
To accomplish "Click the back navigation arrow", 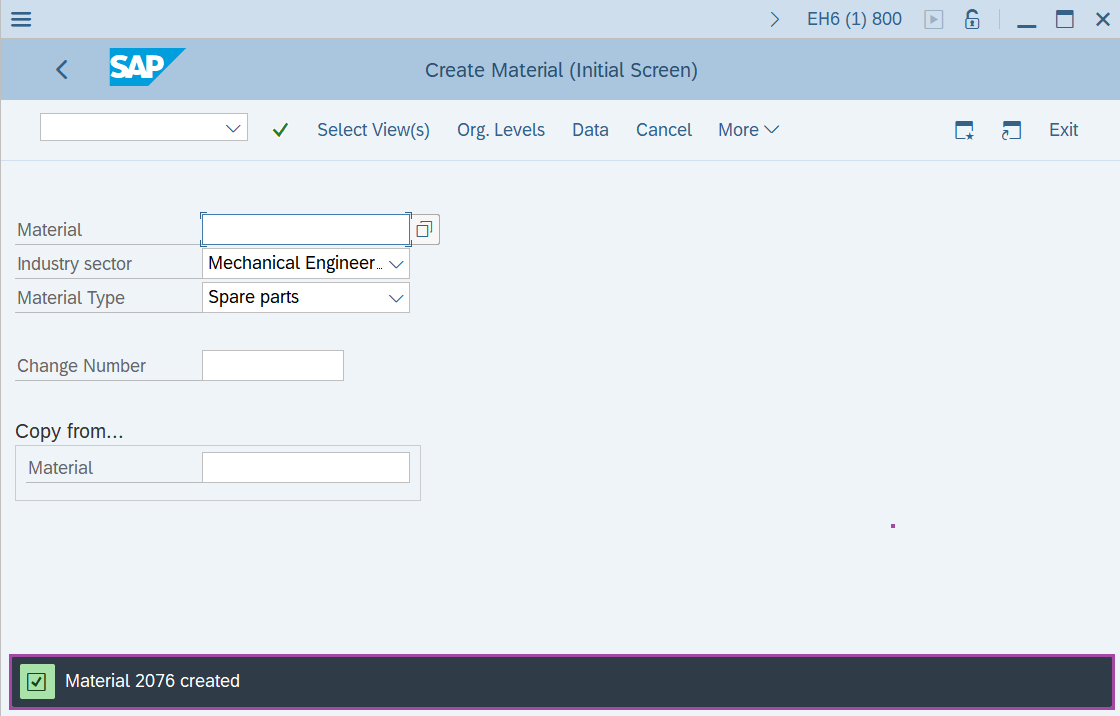I will coord(61,70).
